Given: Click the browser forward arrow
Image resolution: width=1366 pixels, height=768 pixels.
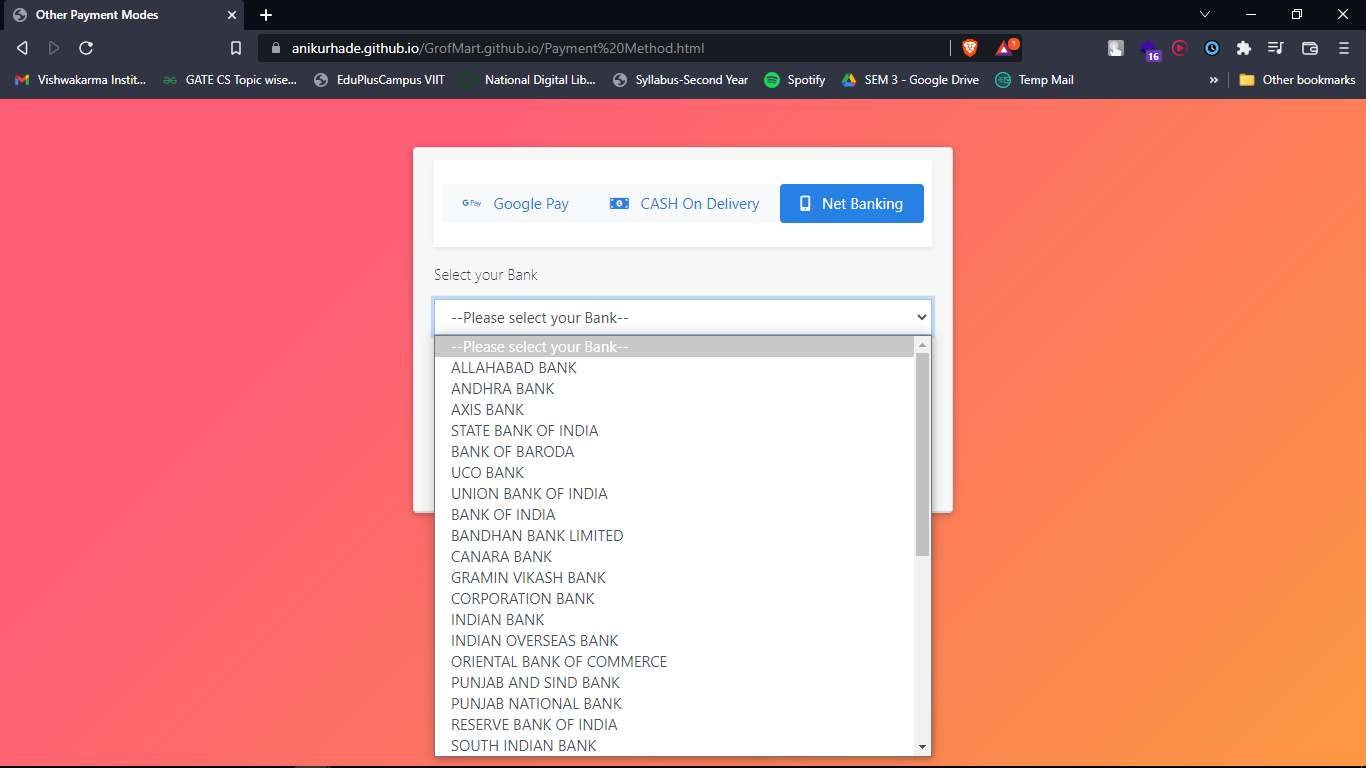Looking at the screenshot, I should tap(54, 48).
